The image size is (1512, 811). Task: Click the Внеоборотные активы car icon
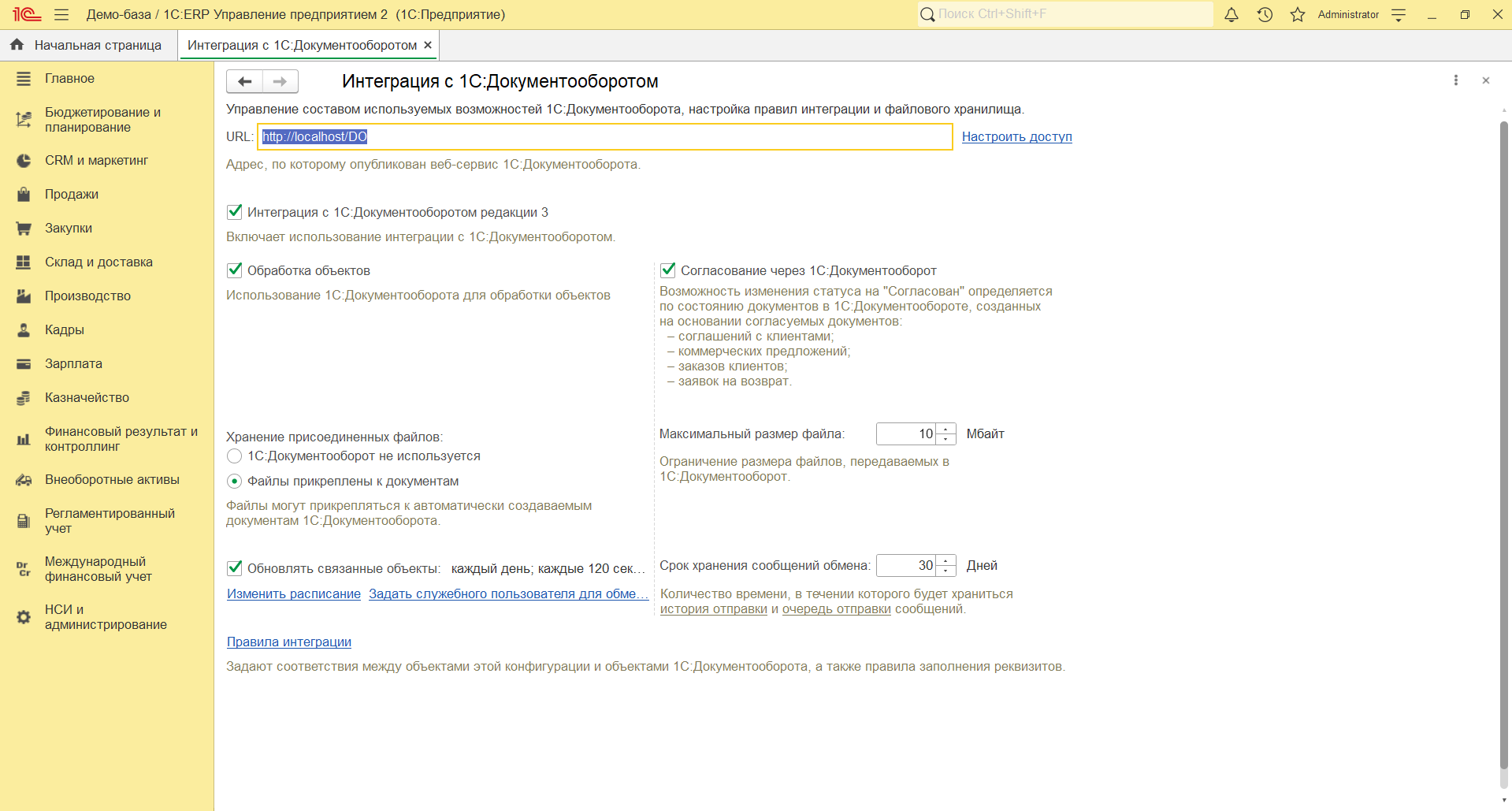point(24,480)
